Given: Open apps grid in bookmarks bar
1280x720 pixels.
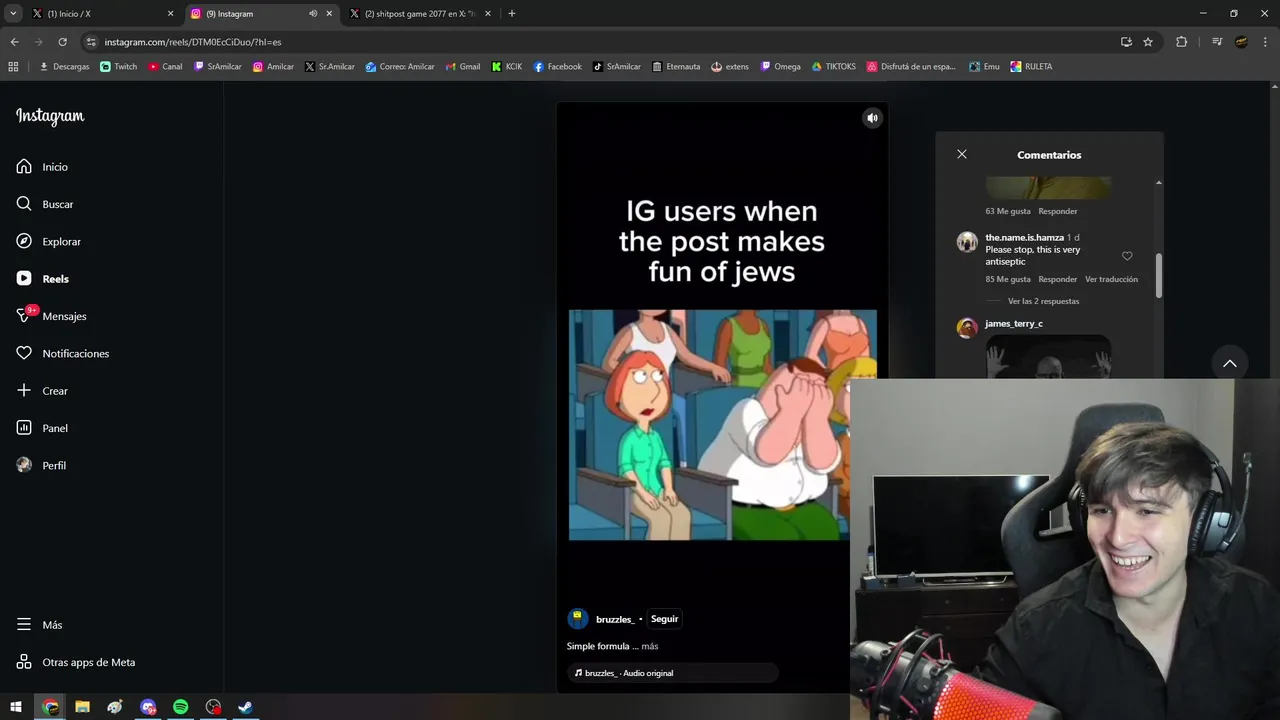Looking at the screenshot, I should 13,67.
